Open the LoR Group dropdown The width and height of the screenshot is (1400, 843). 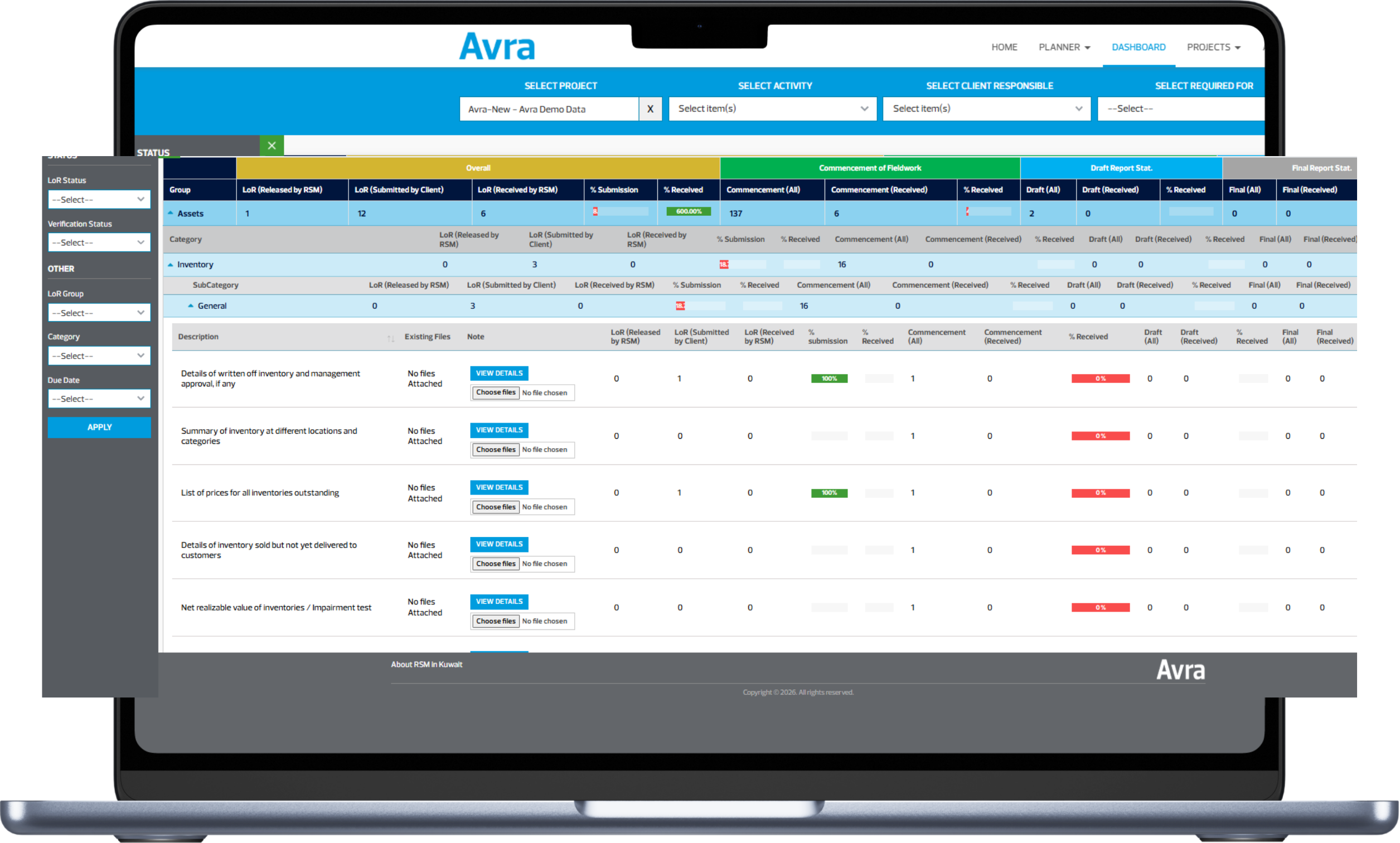pos(99,313)
